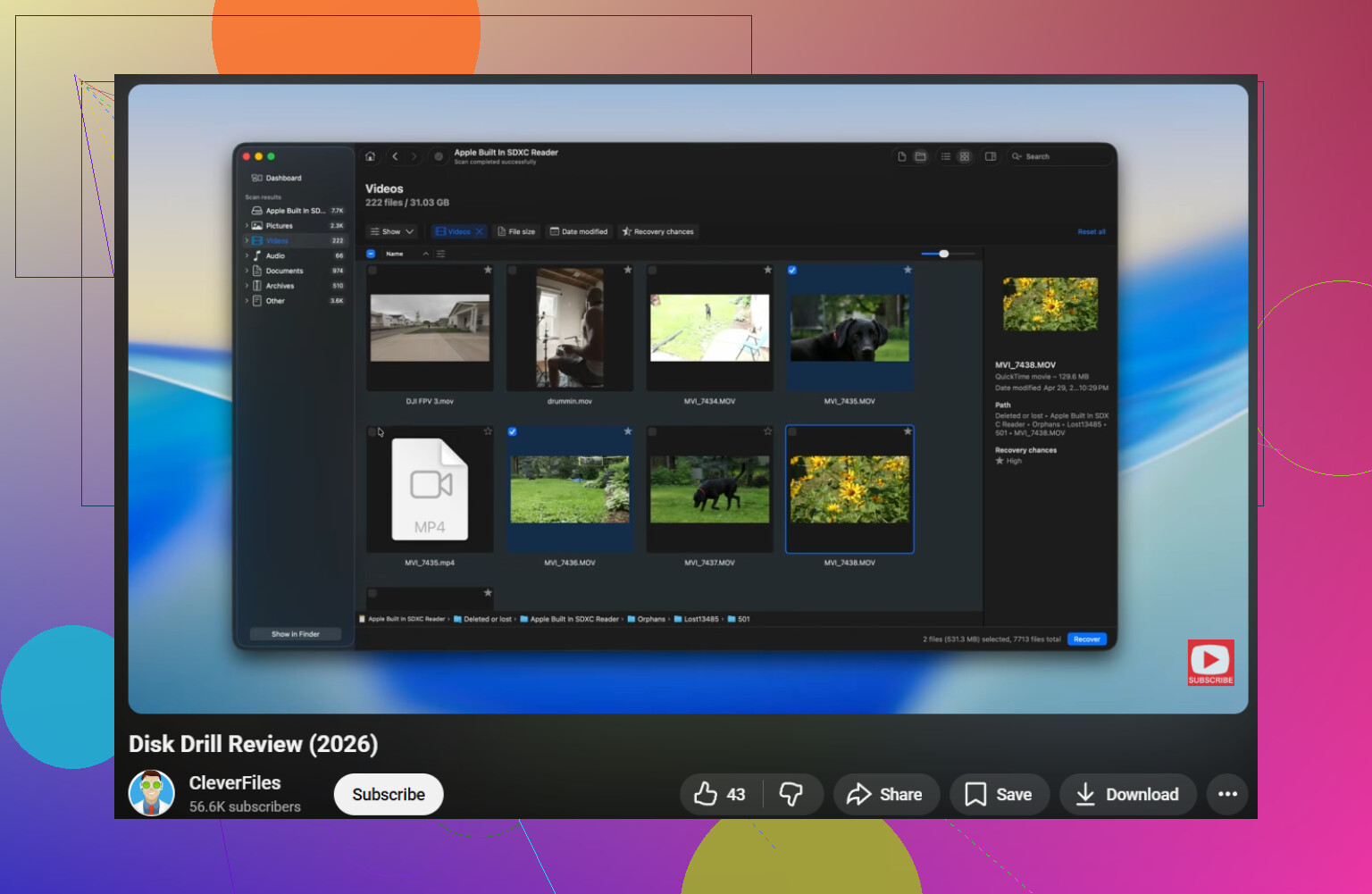Expand the Documents category in sidebar
Image resolution: width=1372 pixels, height=894 pixels.
tap(247, 271)
